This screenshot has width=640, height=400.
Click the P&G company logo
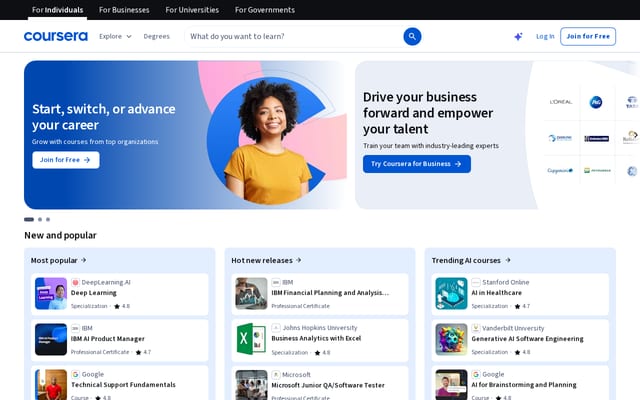coord(596,102)
